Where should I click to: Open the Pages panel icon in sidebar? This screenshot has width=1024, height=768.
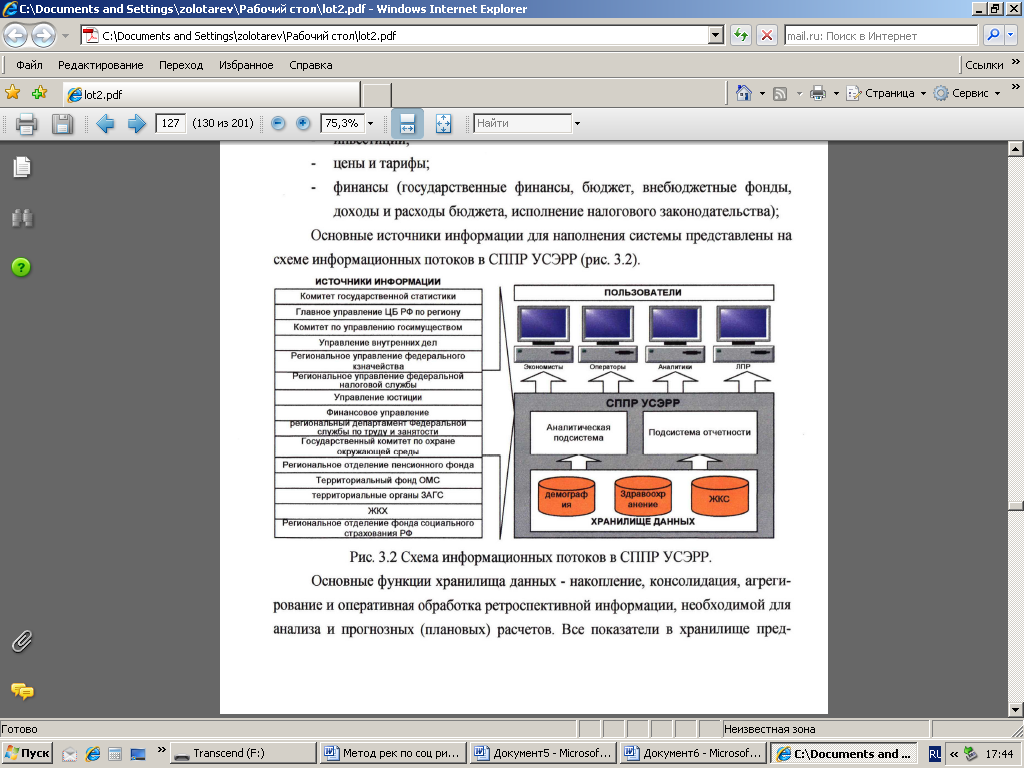(22, 167)
